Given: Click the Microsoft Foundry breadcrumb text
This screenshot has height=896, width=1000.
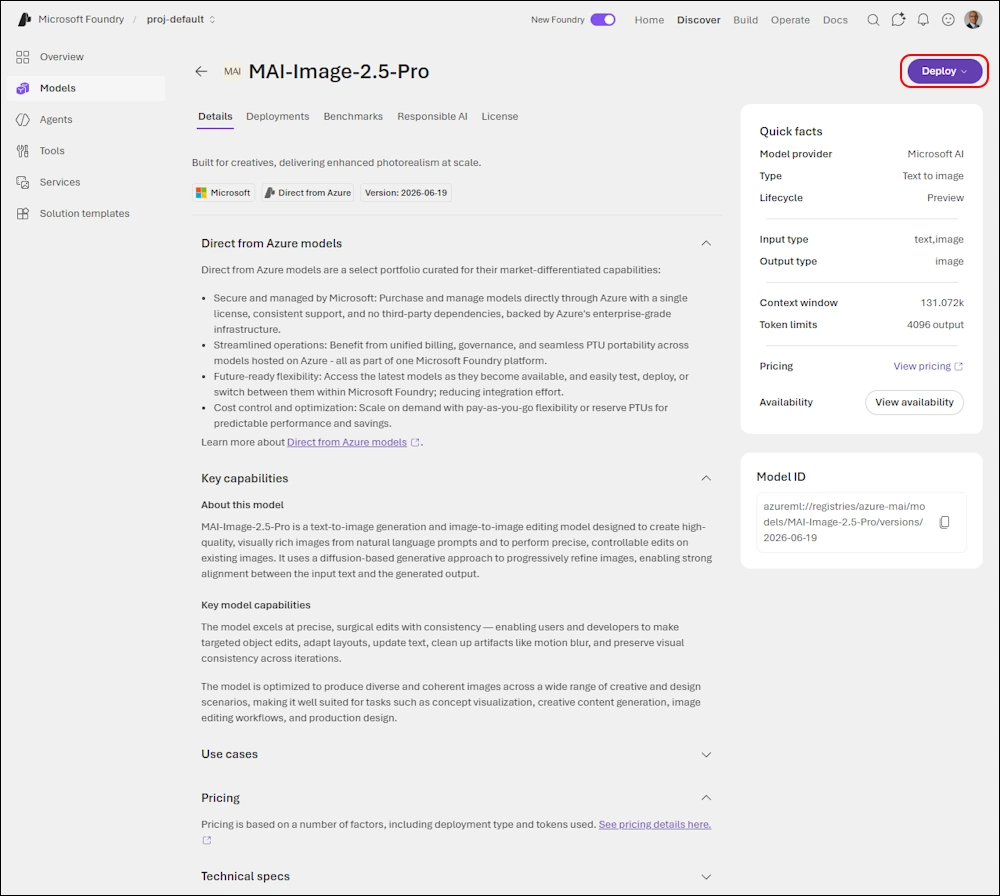Looking at the screenshot, I should click(x=81, y=19).
